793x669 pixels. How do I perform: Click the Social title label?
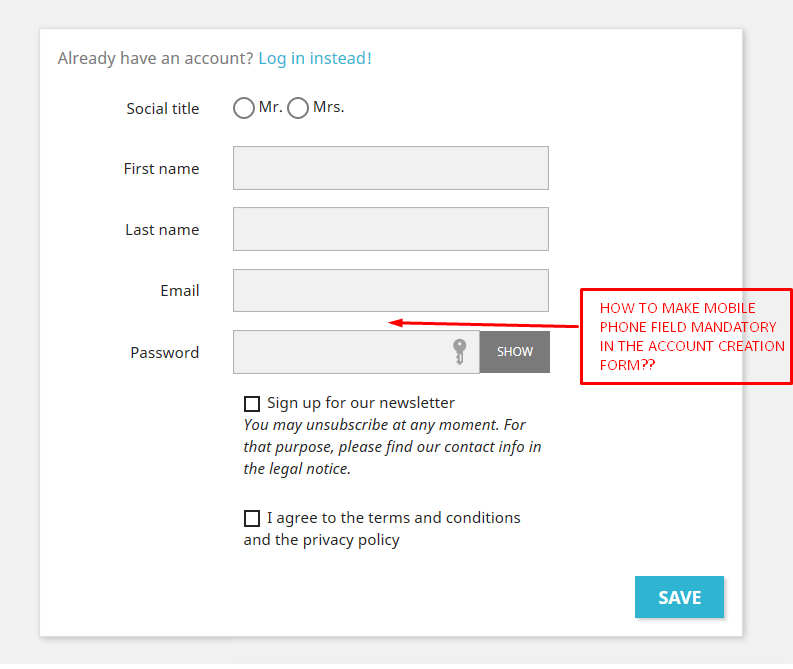[163, 109]
